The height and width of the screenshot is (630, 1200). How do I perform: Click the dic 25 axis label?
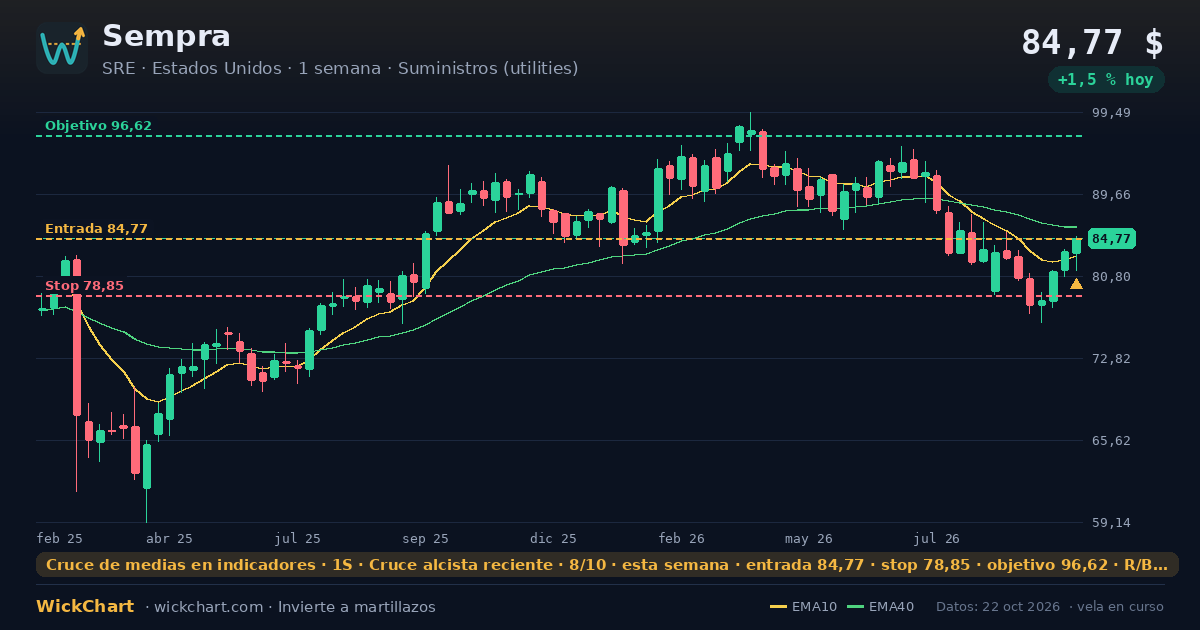[554, 538]
